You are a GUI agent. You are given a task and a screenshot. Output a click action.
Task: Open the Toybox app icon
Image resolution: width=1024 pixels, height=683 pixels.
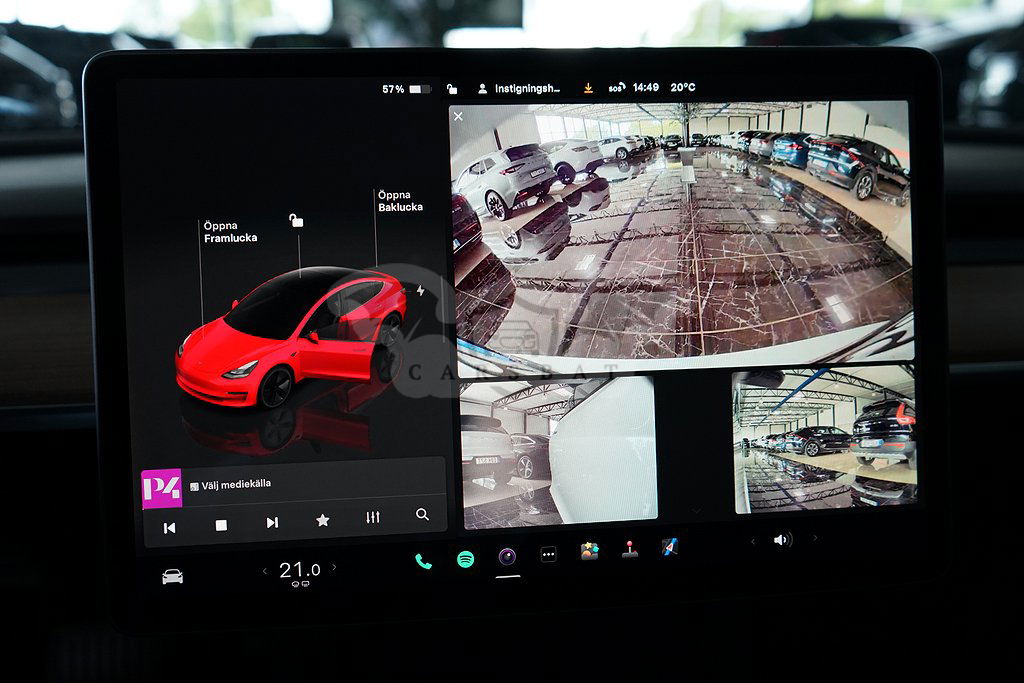[589, 552]
